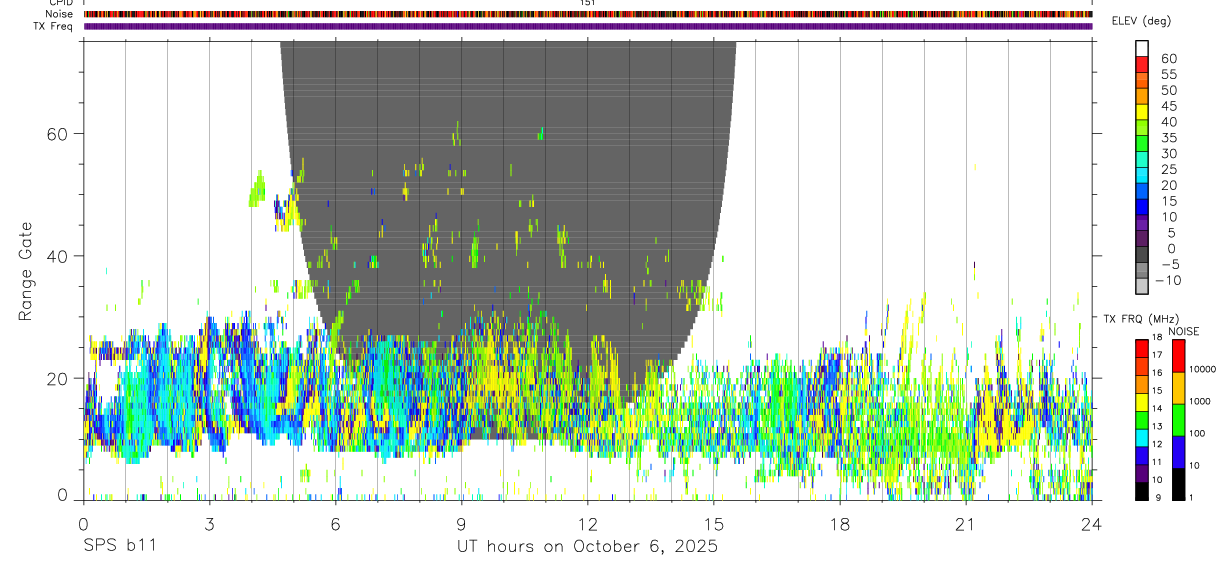Click the '21' tick on UT hours axis
The height and width of the screenshot is (567, 1228).
(966, 523)
